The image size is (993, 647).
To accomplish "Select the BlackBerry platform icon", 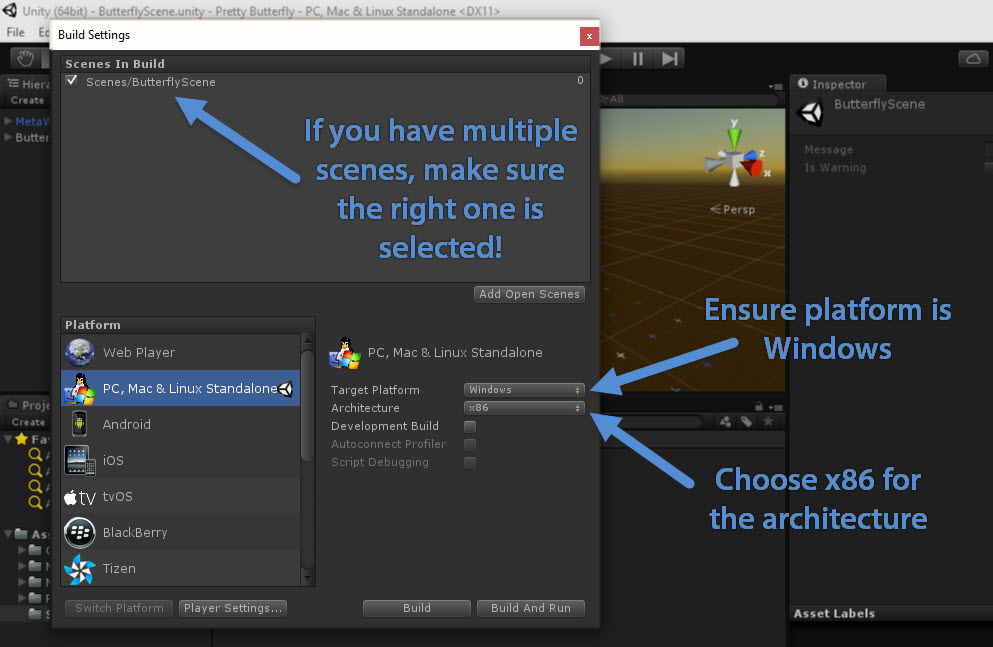I will pos(80,532).
